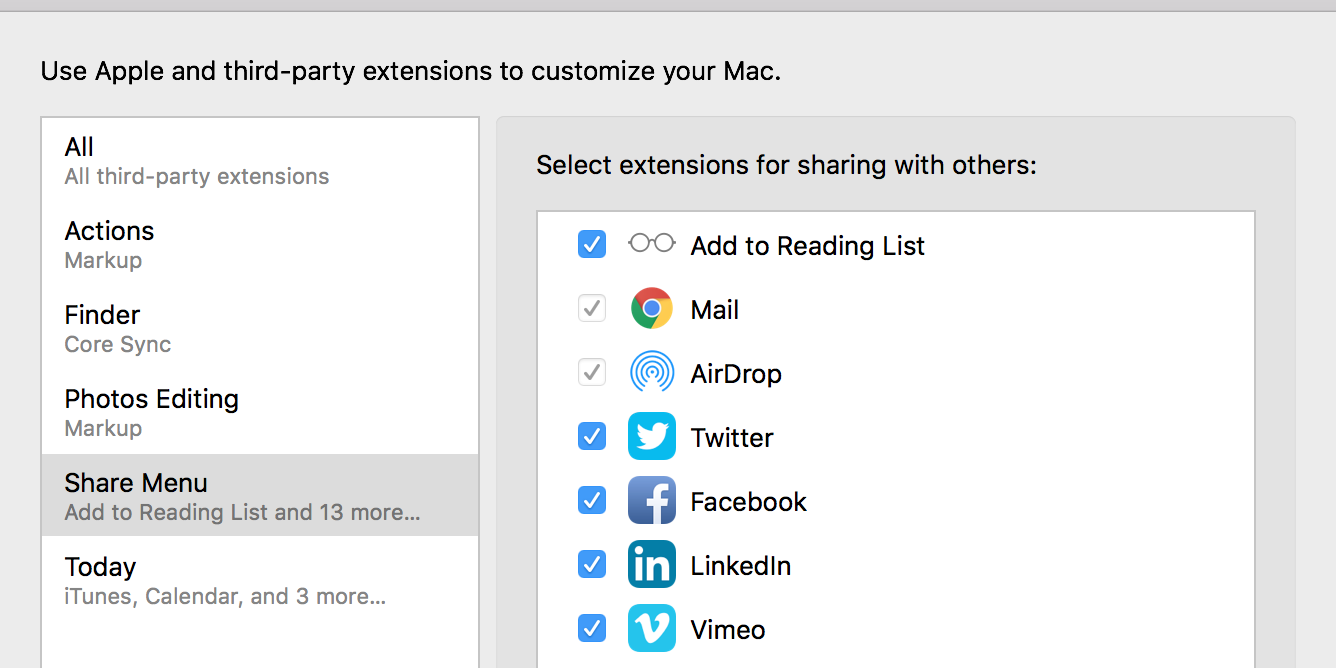This screenshot has width=1336, height=668.
Task: Click the Twitter bird icon
Action: click(651, 437)
